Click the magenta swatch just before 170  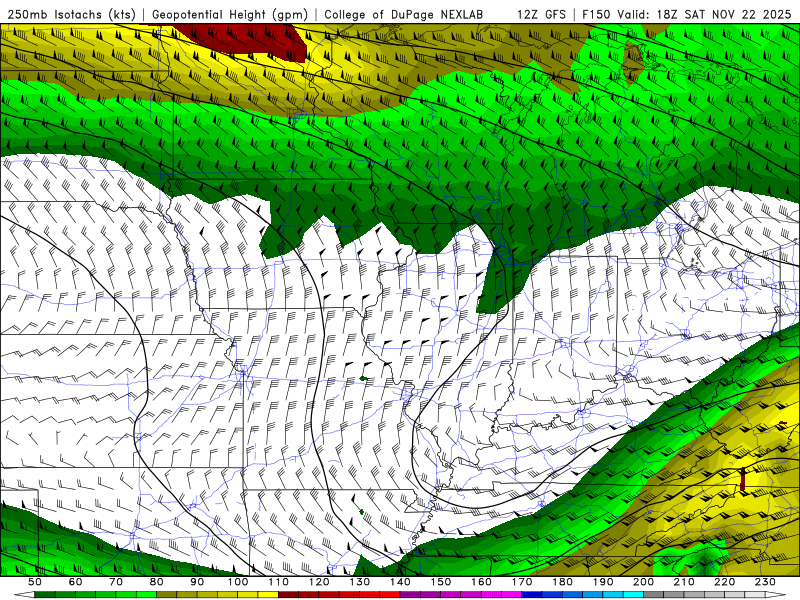[x=512, y=595]
